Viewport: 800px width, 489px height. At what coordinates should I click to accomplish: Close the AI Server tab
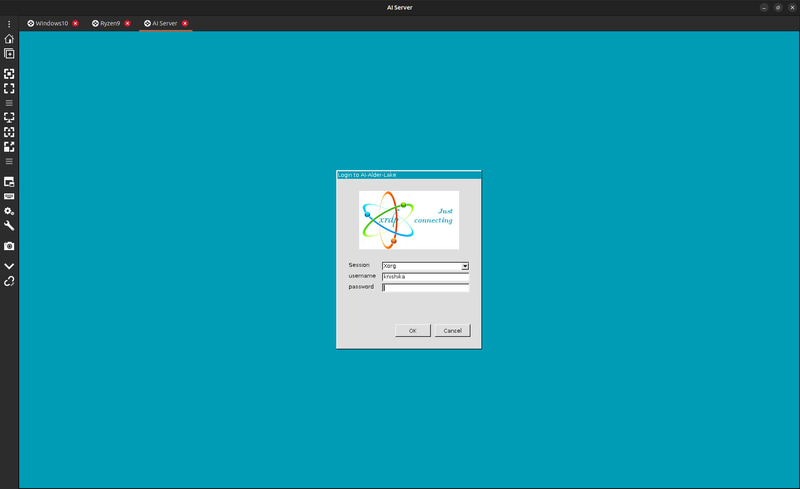click(185, 23)
